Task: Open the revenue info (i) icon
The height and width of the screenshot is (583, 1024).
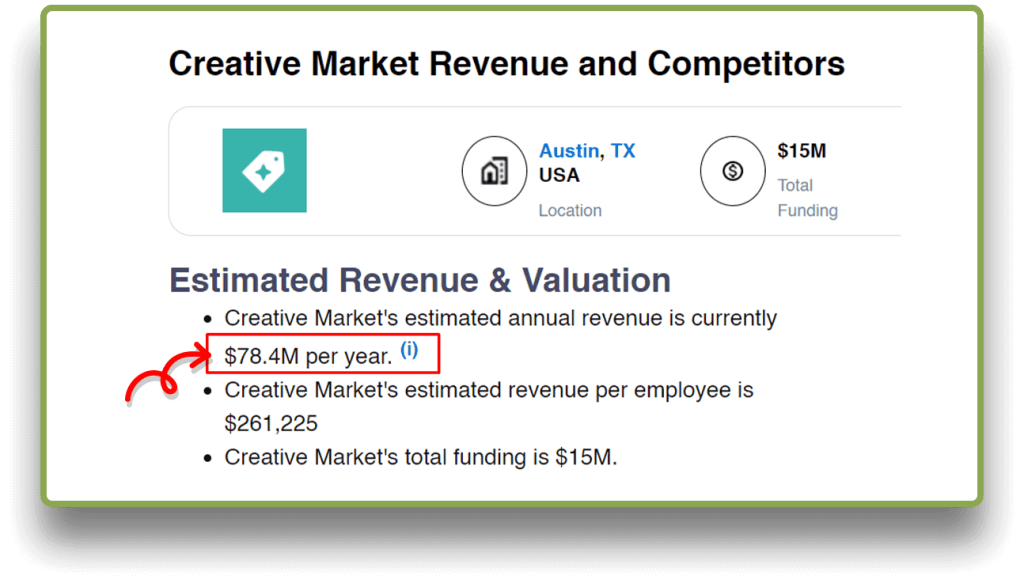Action: point(409,350)
